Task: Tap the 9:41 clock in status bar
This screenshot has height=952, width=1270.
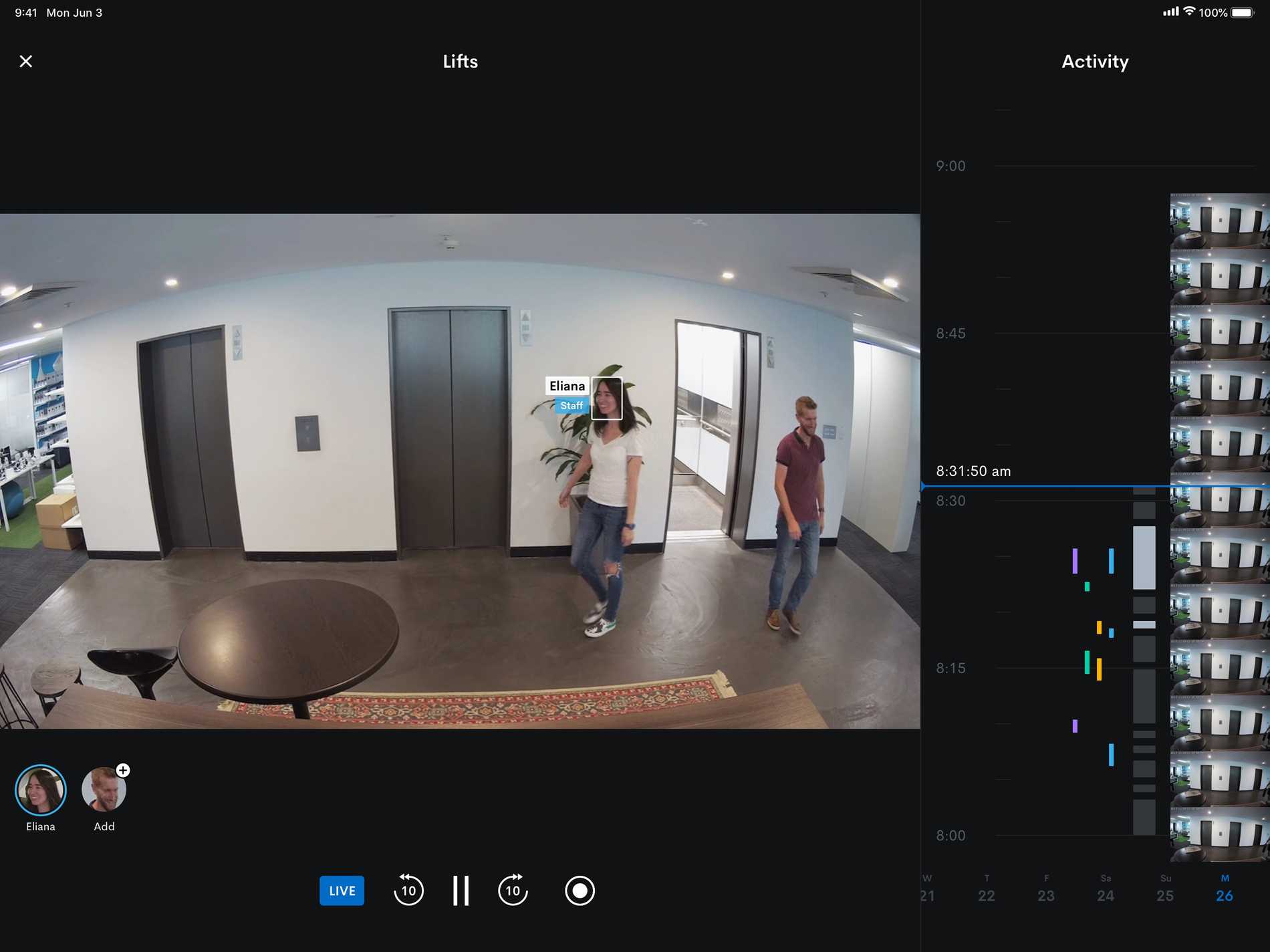Action: pos(25,13)
